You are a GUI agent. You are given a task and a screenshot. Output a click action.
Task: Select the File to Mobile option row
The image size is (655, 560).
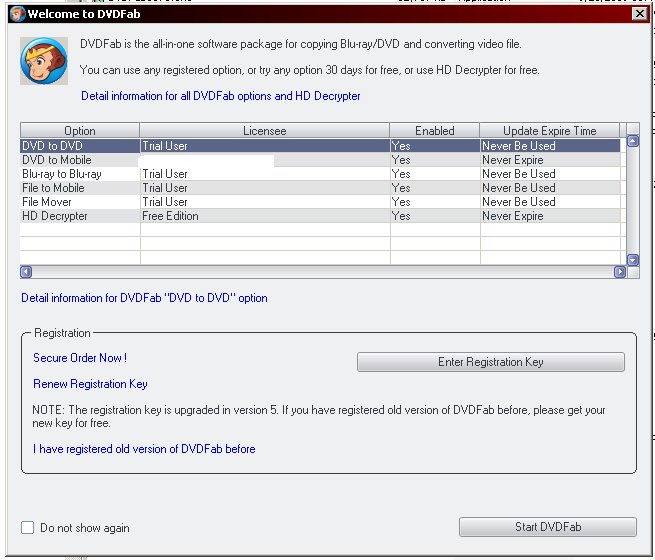54,188
